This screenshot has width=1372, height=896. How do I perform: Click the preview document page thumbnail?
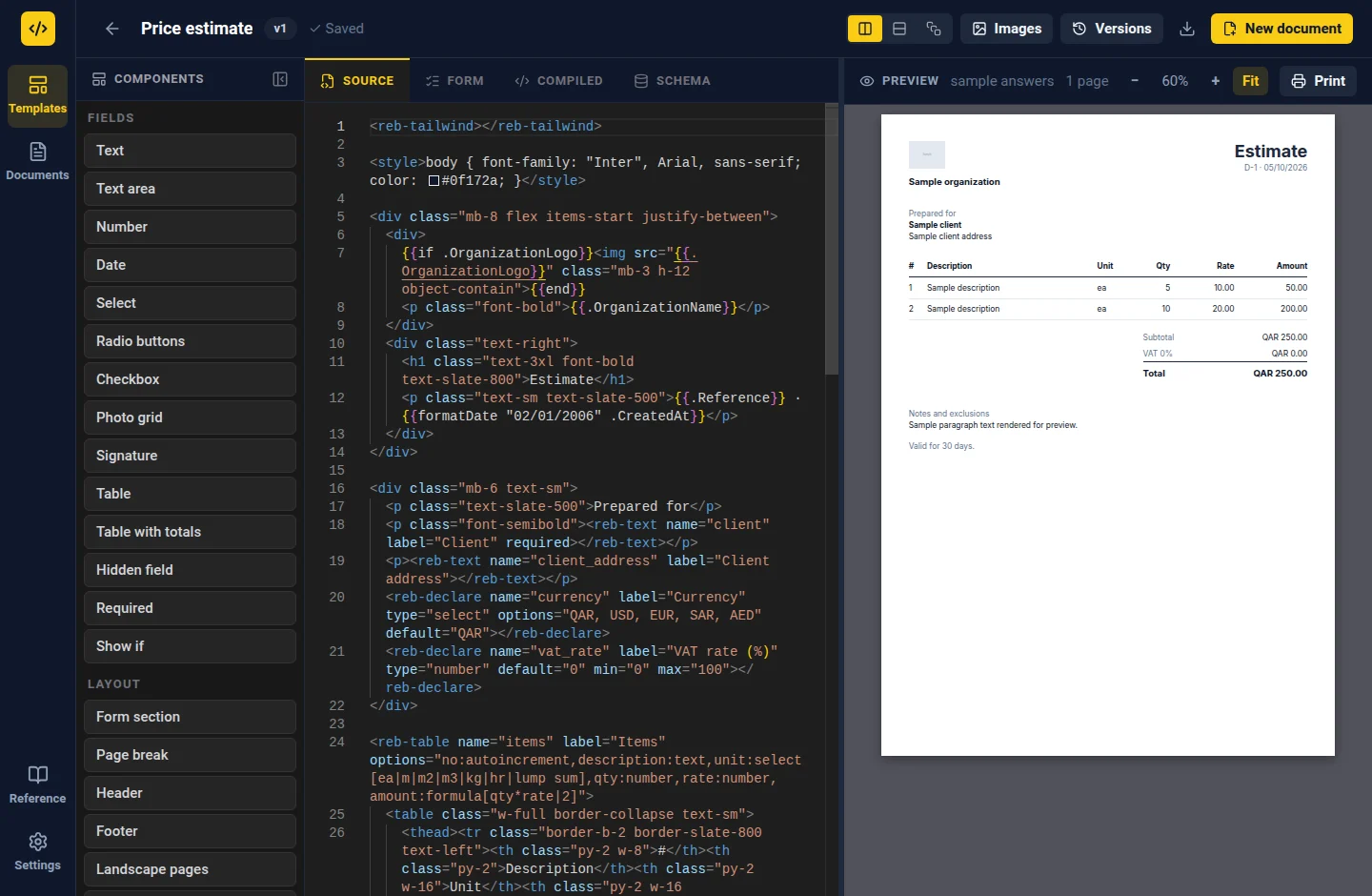(1108, 436)
